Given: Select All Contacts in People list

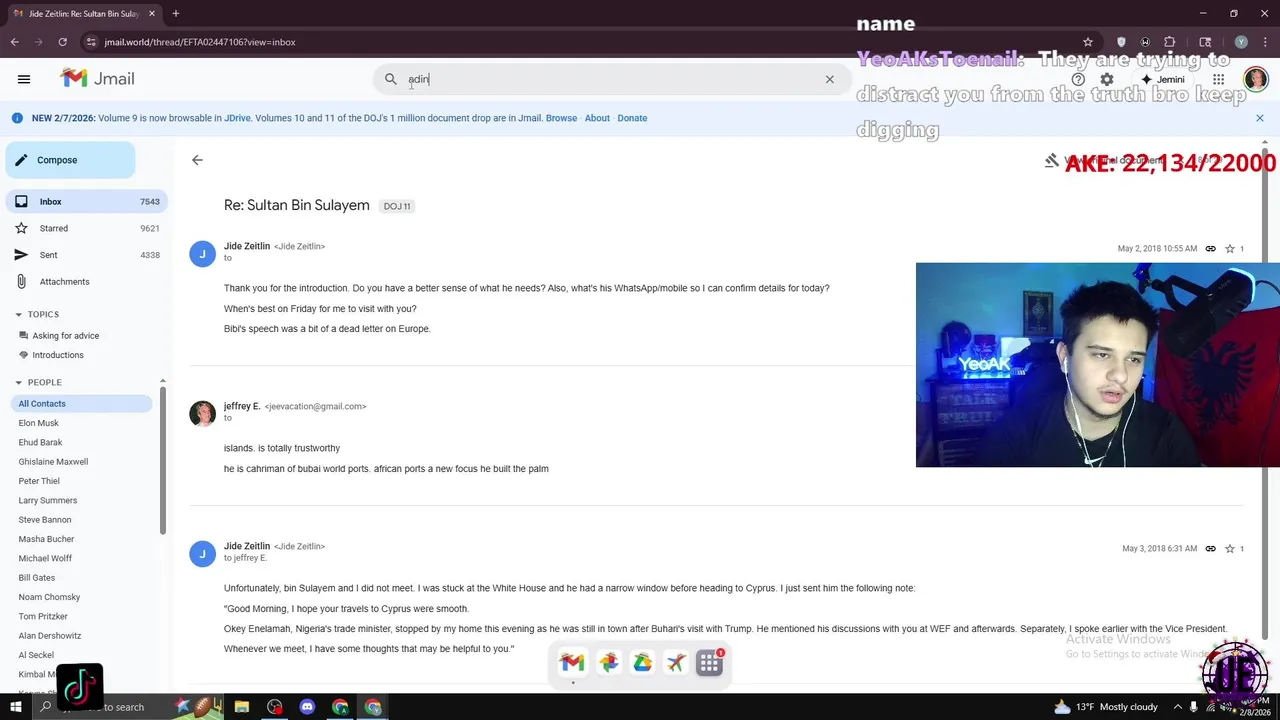Looking at the screenshot, I should click(x=80, y=404).
